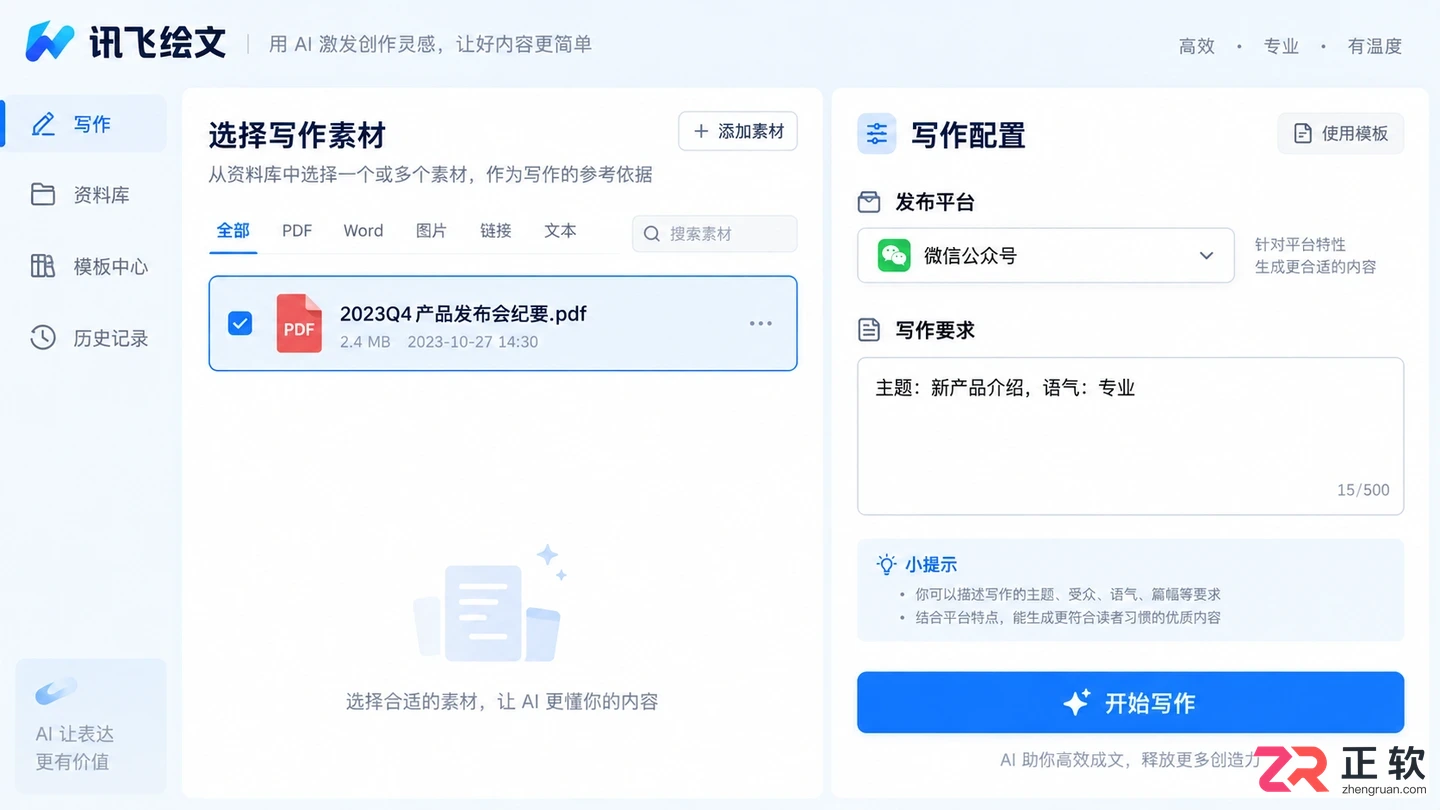Click the red PDF file icon
This screenshot has width=1440, height=810.
click(299, 323)
